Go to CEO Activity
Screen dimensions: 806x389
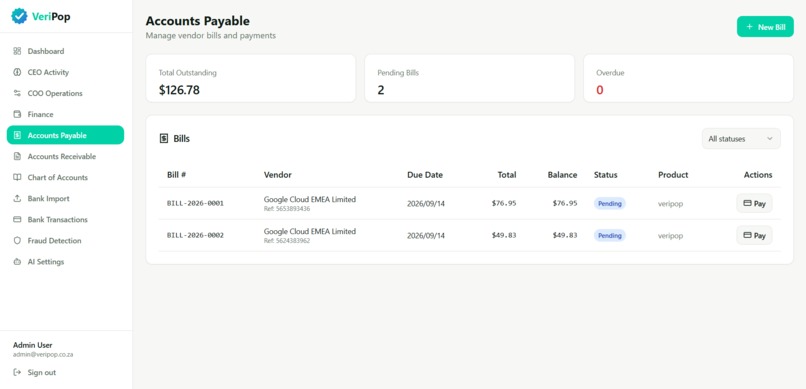point(65,72)
